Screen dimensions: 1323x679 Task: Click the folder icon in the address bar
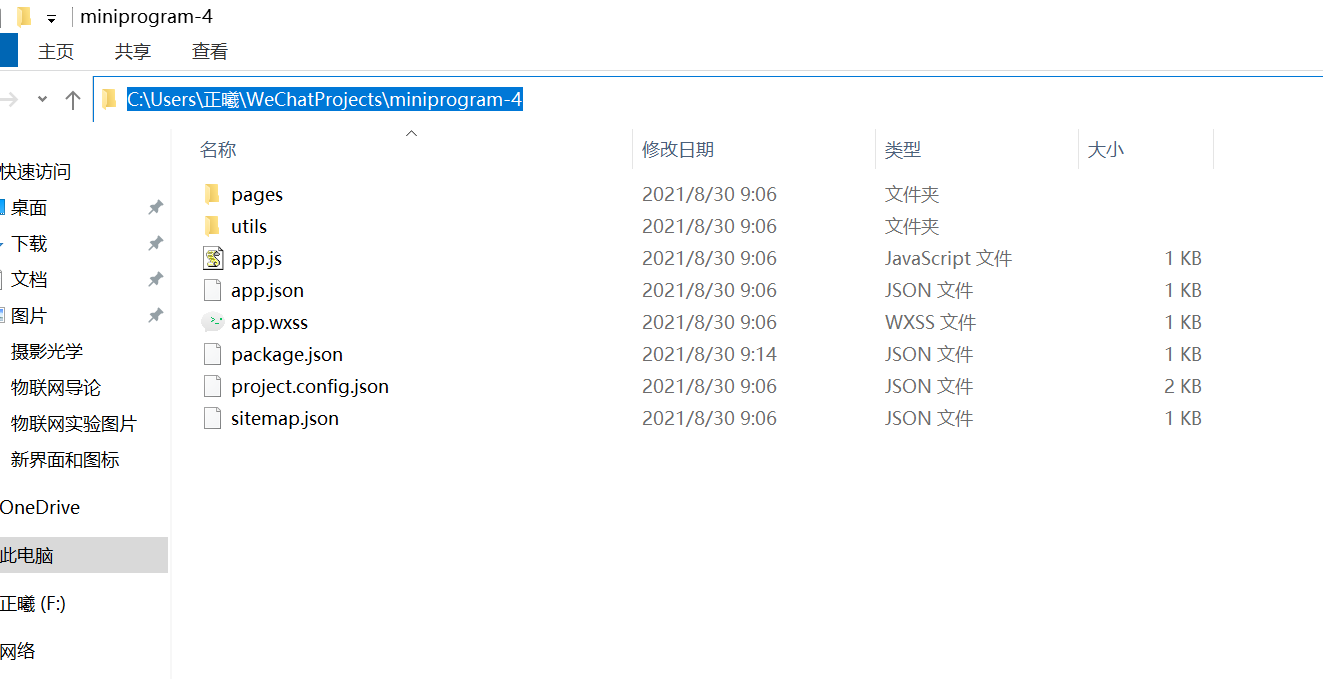click(x=109, y=98)
